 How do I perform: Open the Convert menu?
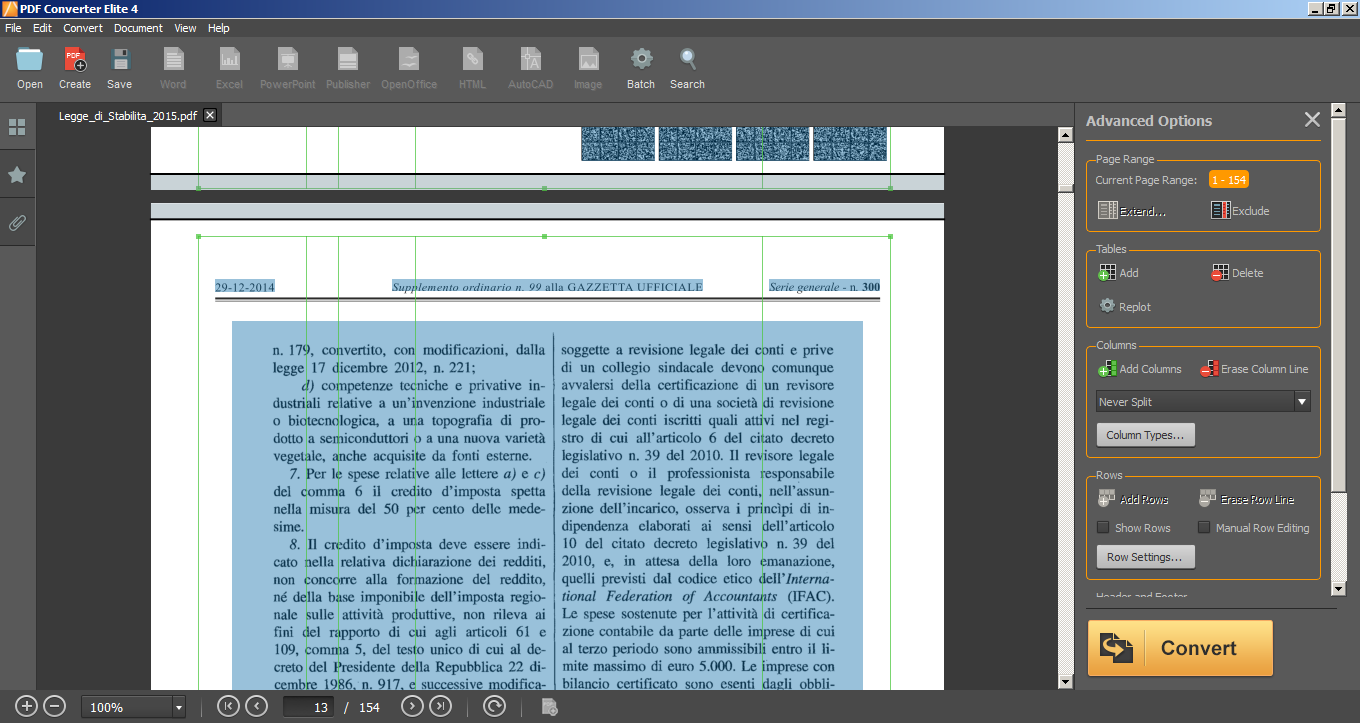(x=83, y=28)
